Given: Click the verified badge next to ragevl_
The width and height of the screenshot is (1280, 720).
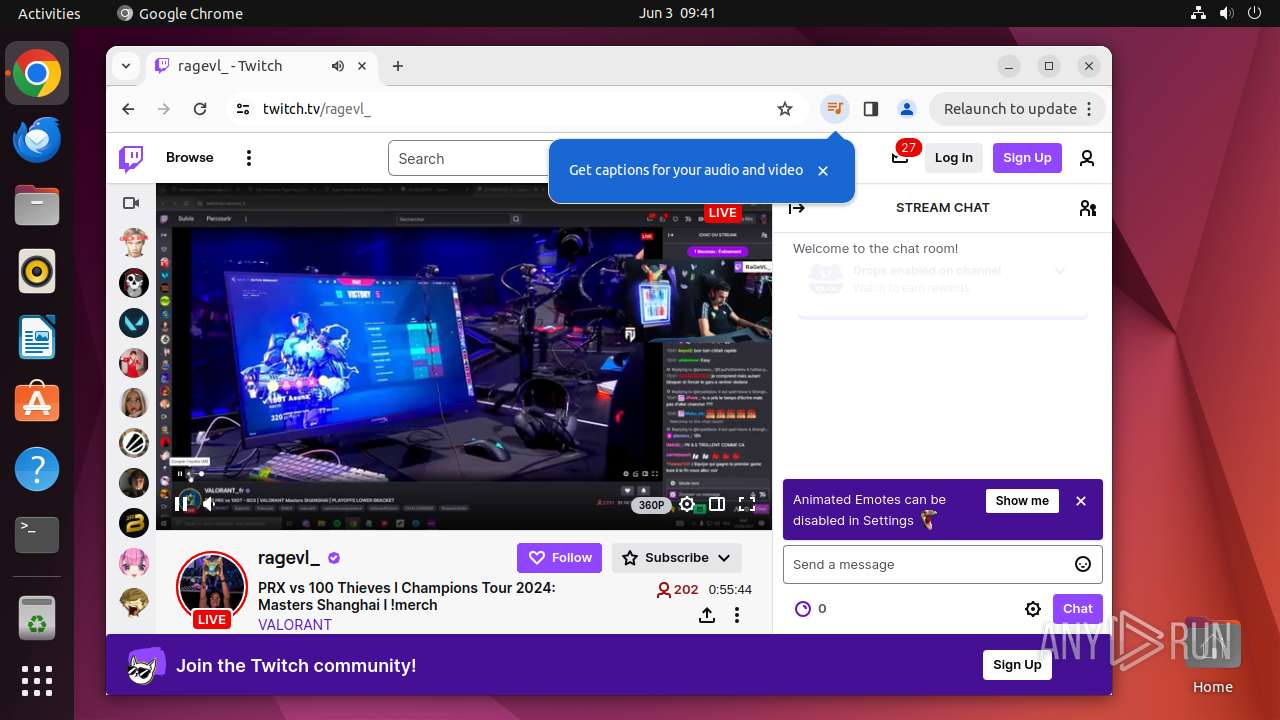Looking at the screenshot, I should pyautogui.click(x=334, y=558).
